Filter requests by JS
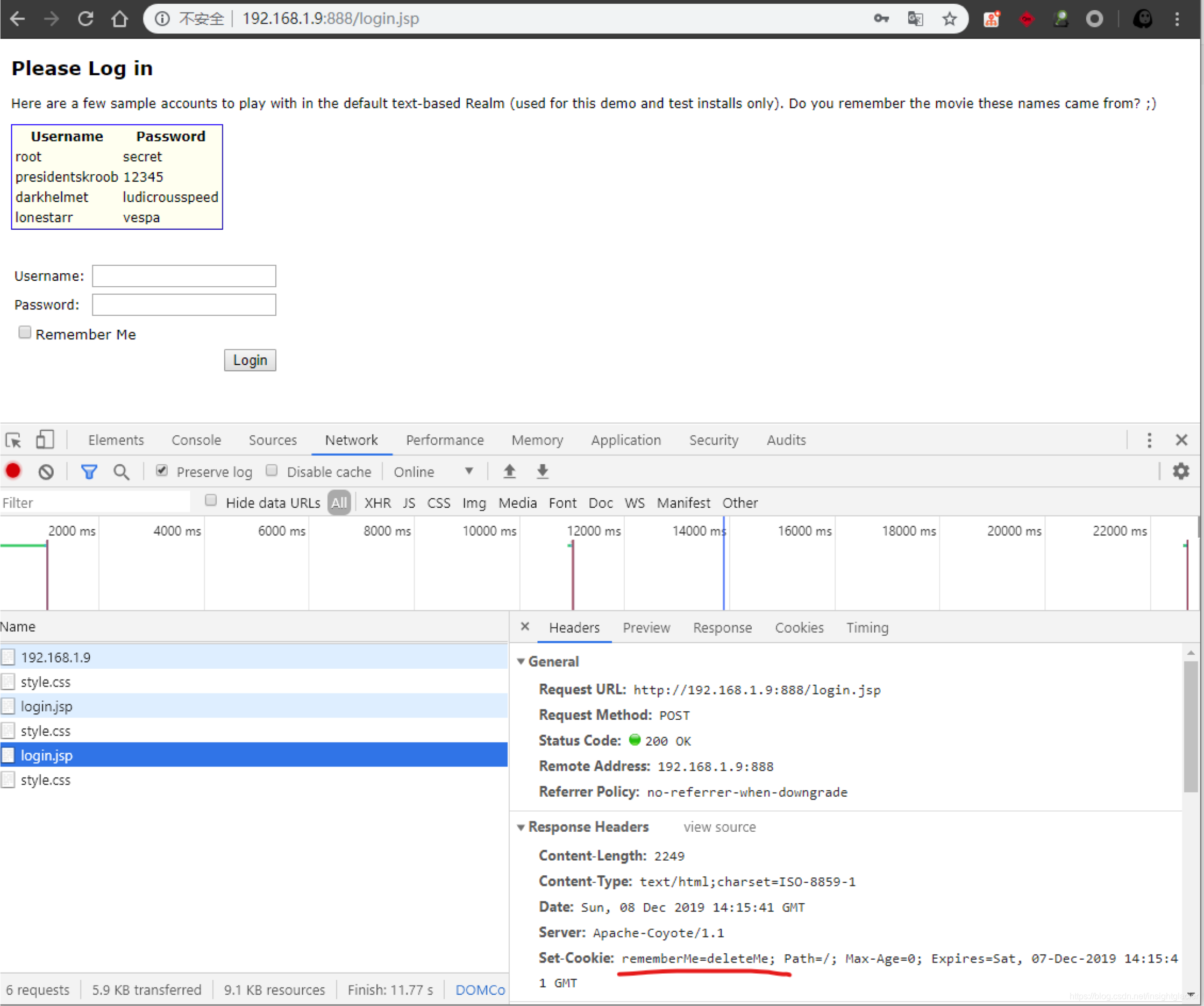This screenshot has height=1006, width=1204. (x=409, y=503)
